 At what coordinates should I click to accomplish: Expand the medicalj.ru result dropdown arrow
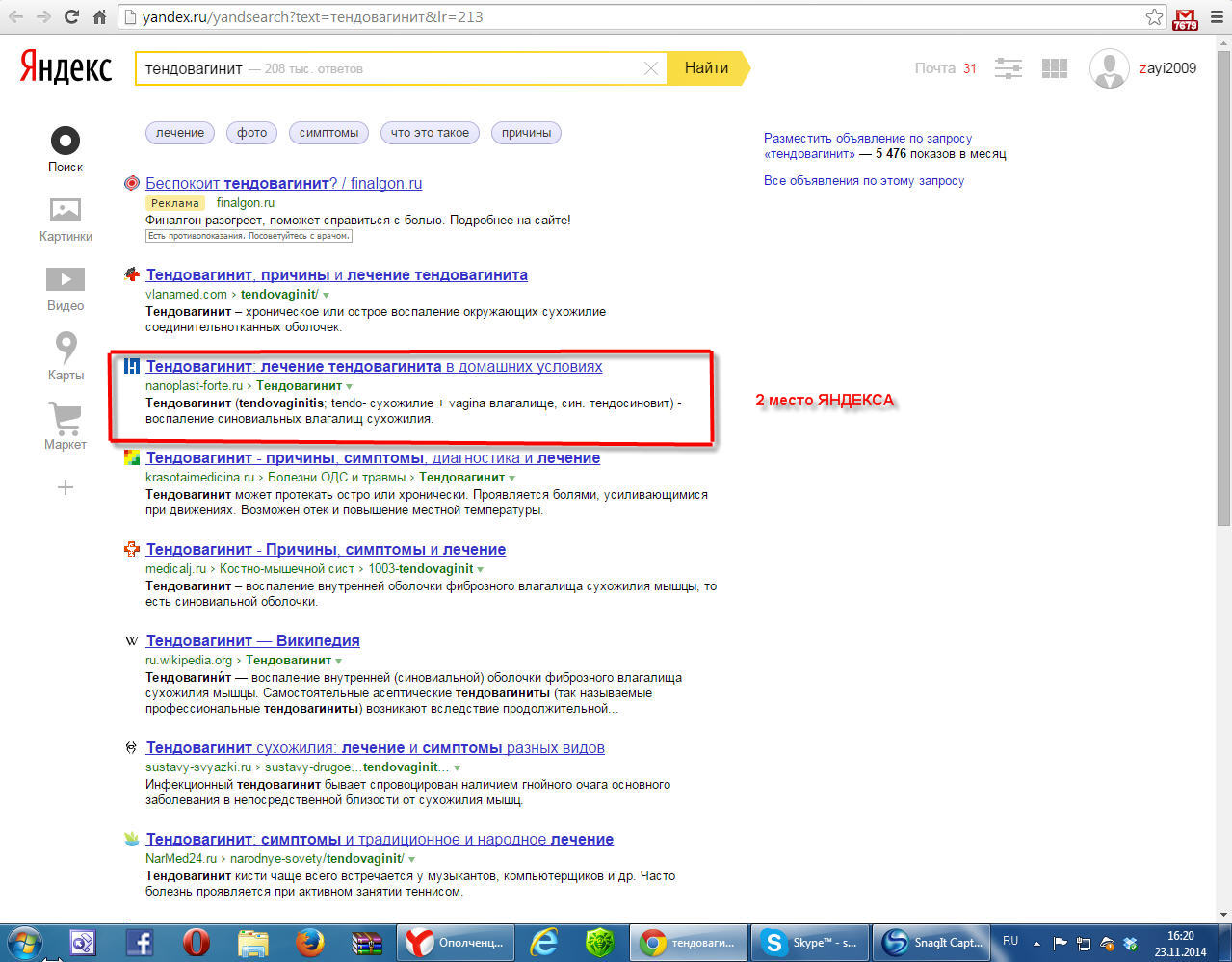point(480,569)
